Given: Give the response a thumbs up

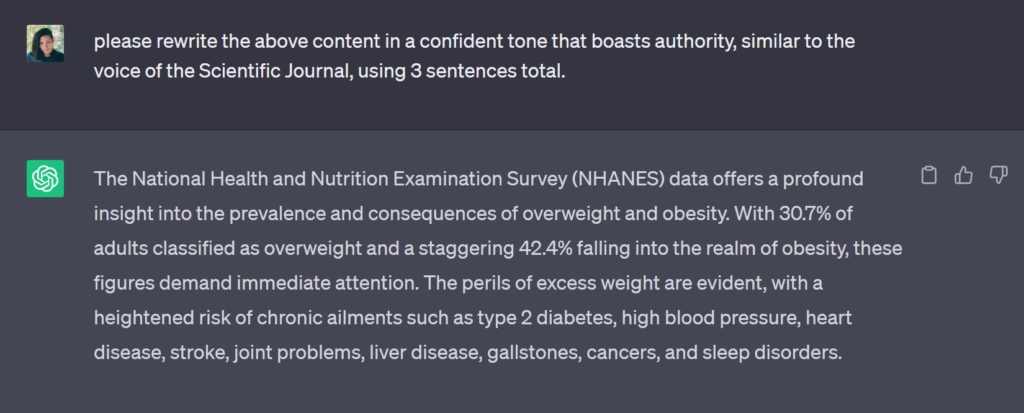Looking at the screenshot, I should click(963, 176).
